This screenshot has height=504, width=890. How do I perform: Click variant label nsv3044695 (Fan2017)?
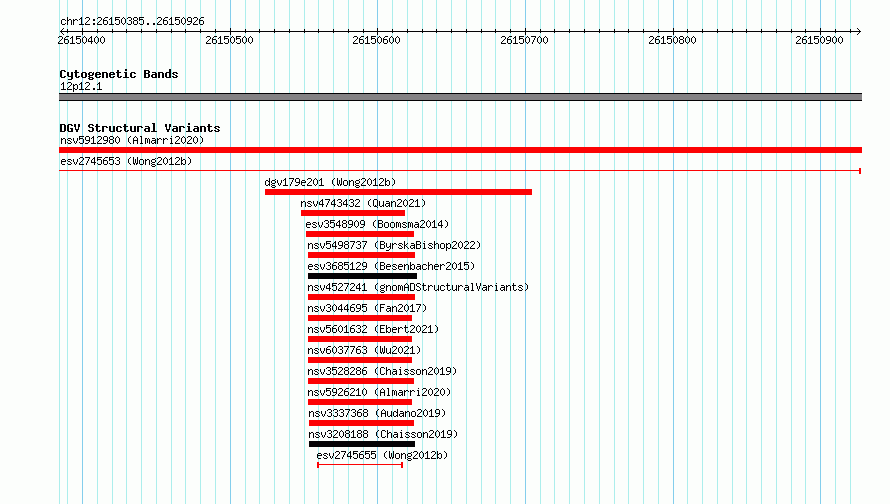[367, 308]
